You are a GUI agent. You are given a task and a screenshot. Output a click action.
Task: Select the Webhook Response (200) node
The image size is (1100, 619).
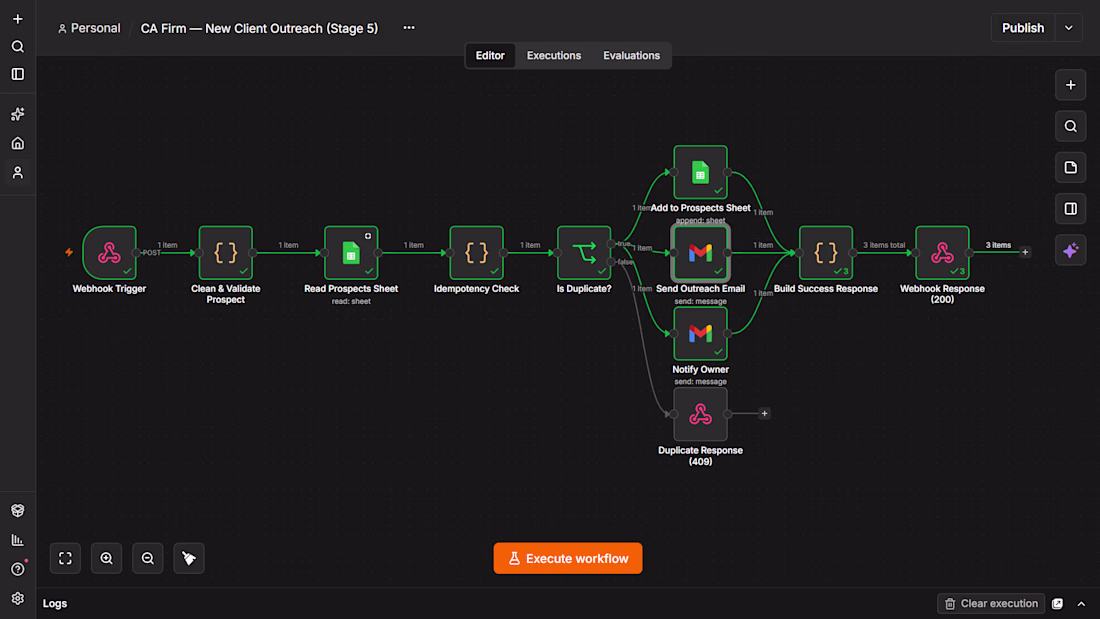[x=942, y=253]
